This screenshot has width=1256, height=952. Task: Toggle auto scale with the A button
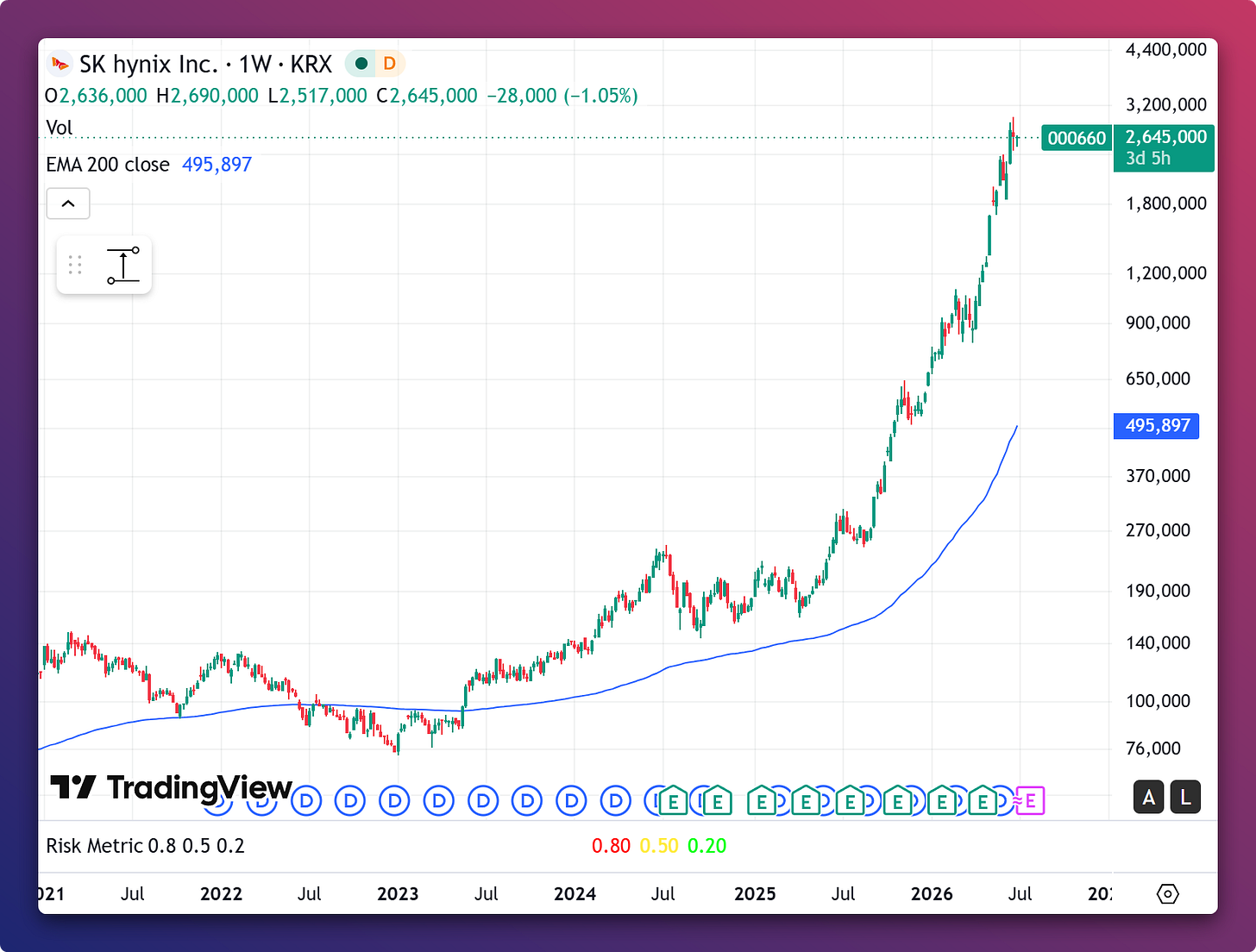[x=1148, y=798]
